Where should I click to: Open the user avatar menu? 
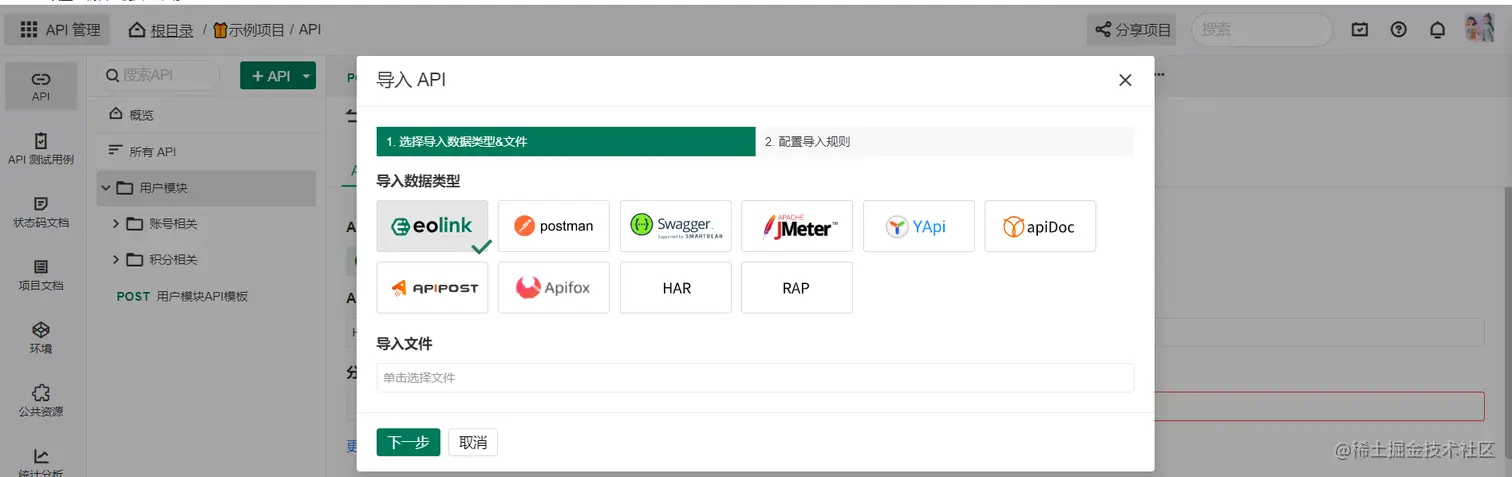pos(1480,29)
